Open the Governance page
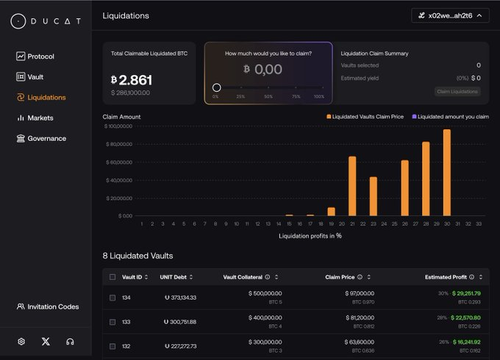 (41, 138)
